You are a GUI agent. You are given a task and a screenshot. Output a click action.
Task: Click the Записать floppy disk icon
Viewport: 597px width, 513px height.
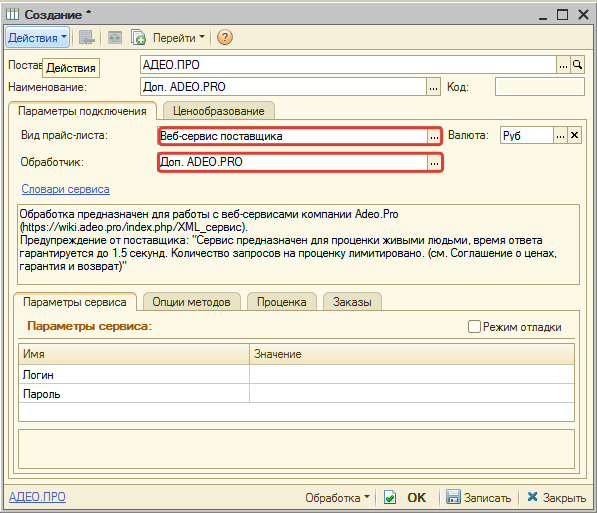pos(453,497)
